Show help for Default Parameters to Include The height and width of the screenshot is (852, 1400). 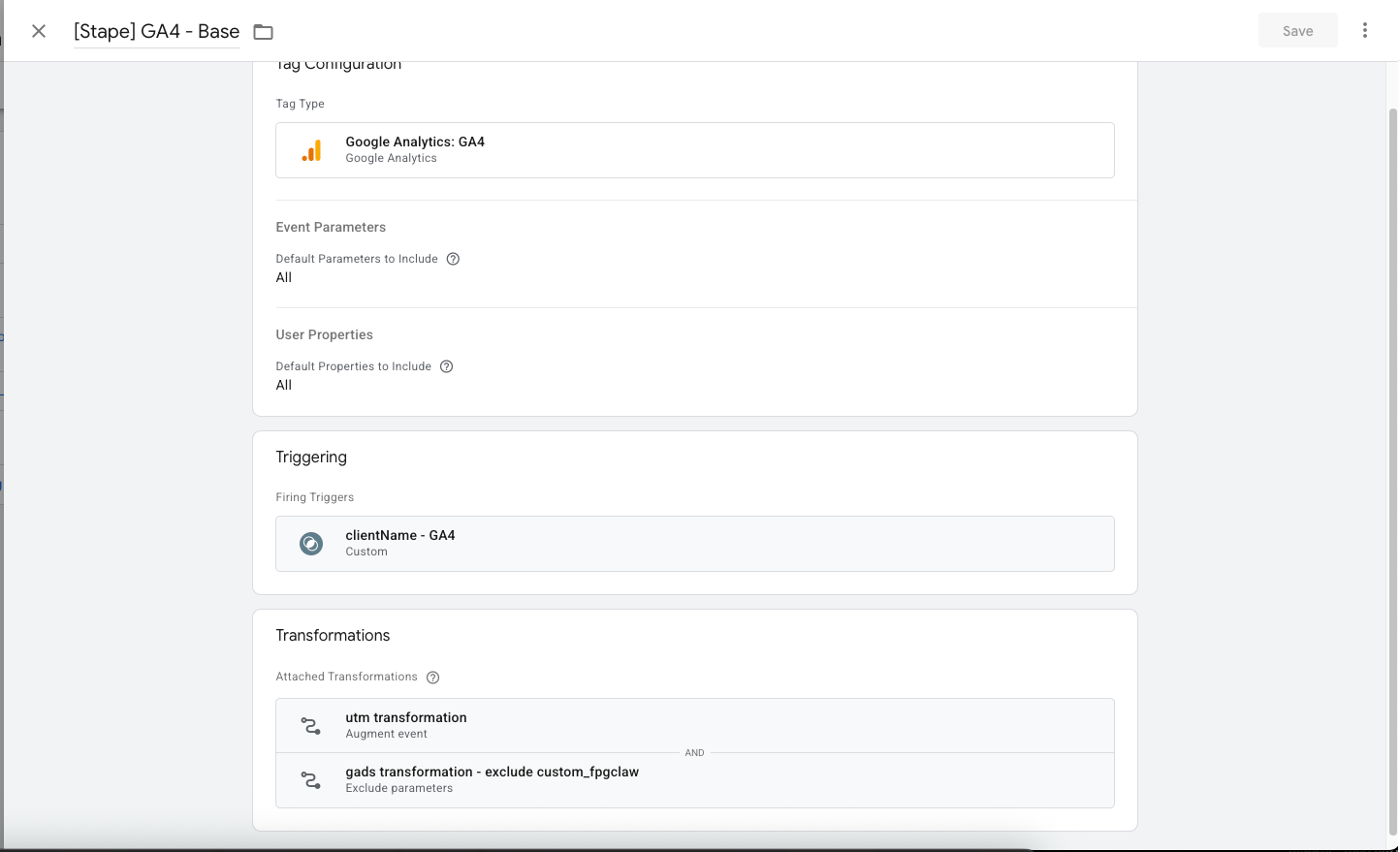(x=453, y=259)
